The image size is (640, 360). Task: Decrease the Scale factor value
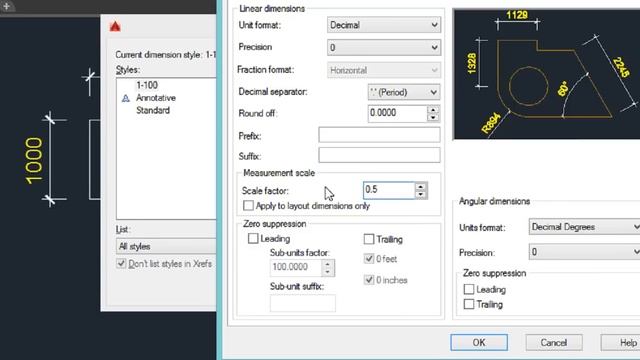(x=421, y=195)
